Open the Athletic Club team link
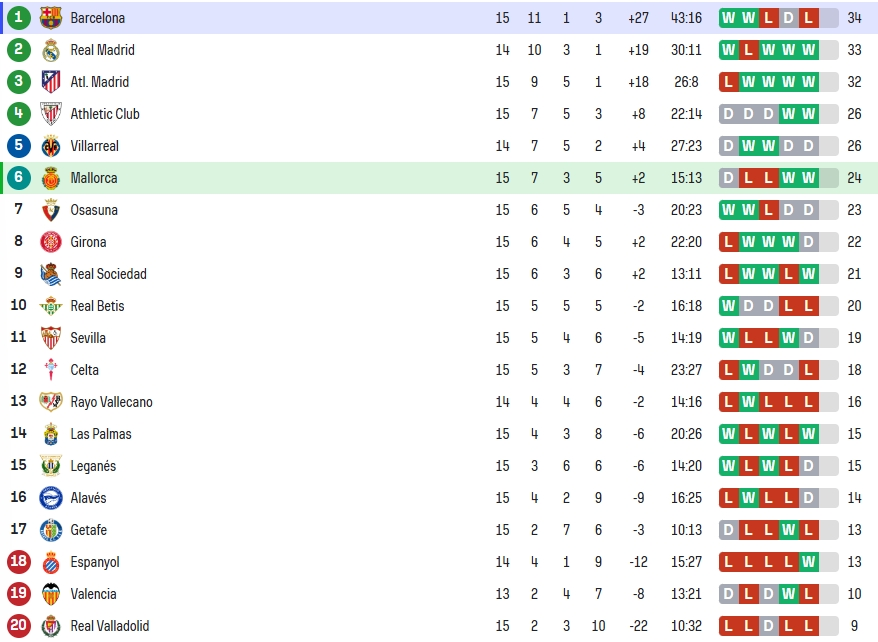This screenshot has width=878, height=642. coord(105,114)
